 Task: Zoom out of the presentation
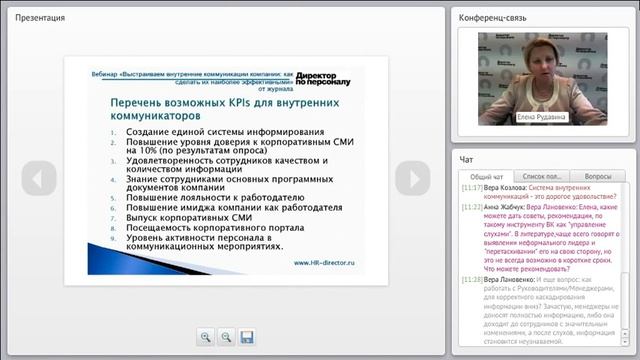coord(226,337)
